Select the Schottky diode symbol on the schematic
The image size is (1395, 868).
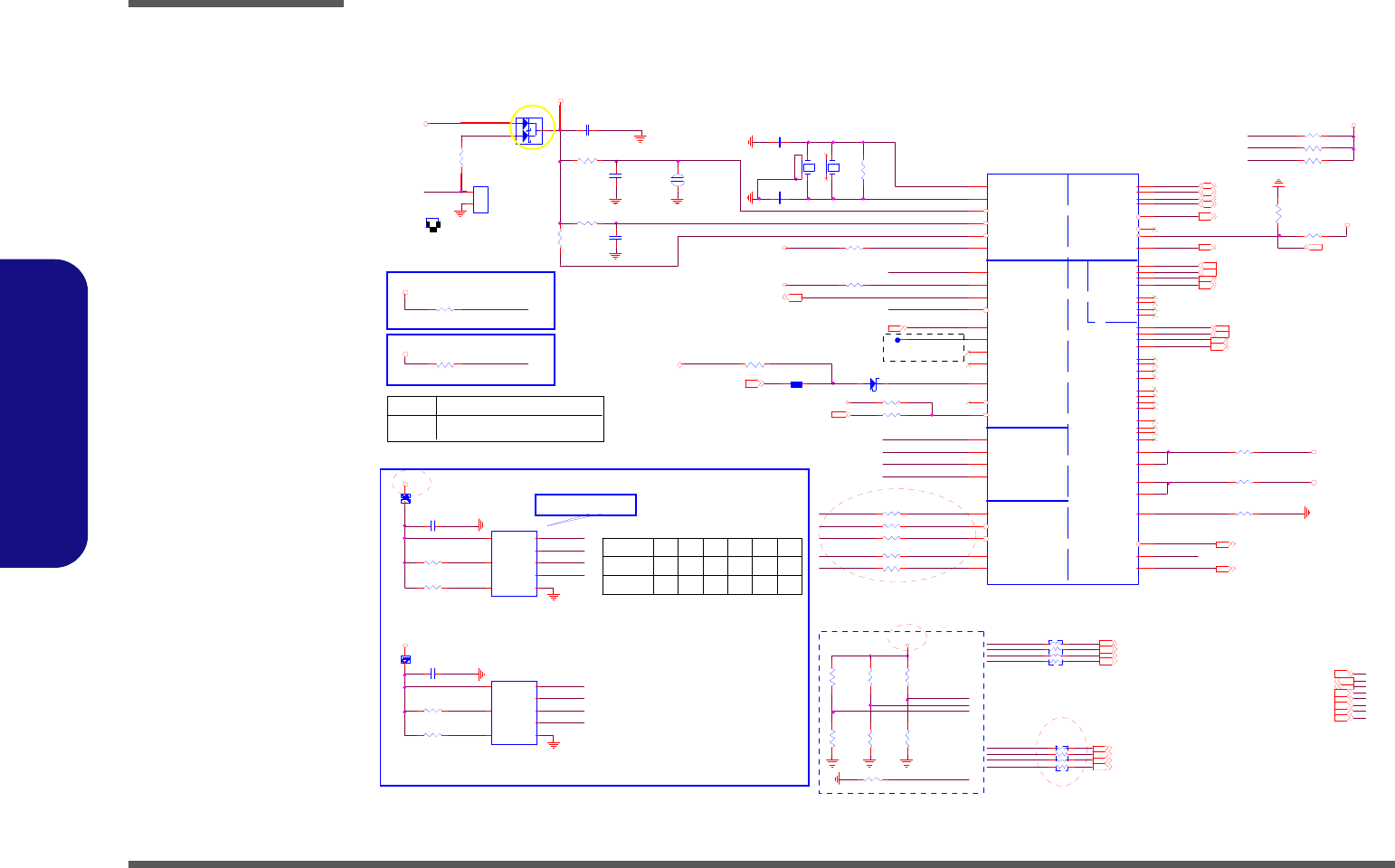coord(874,384)
